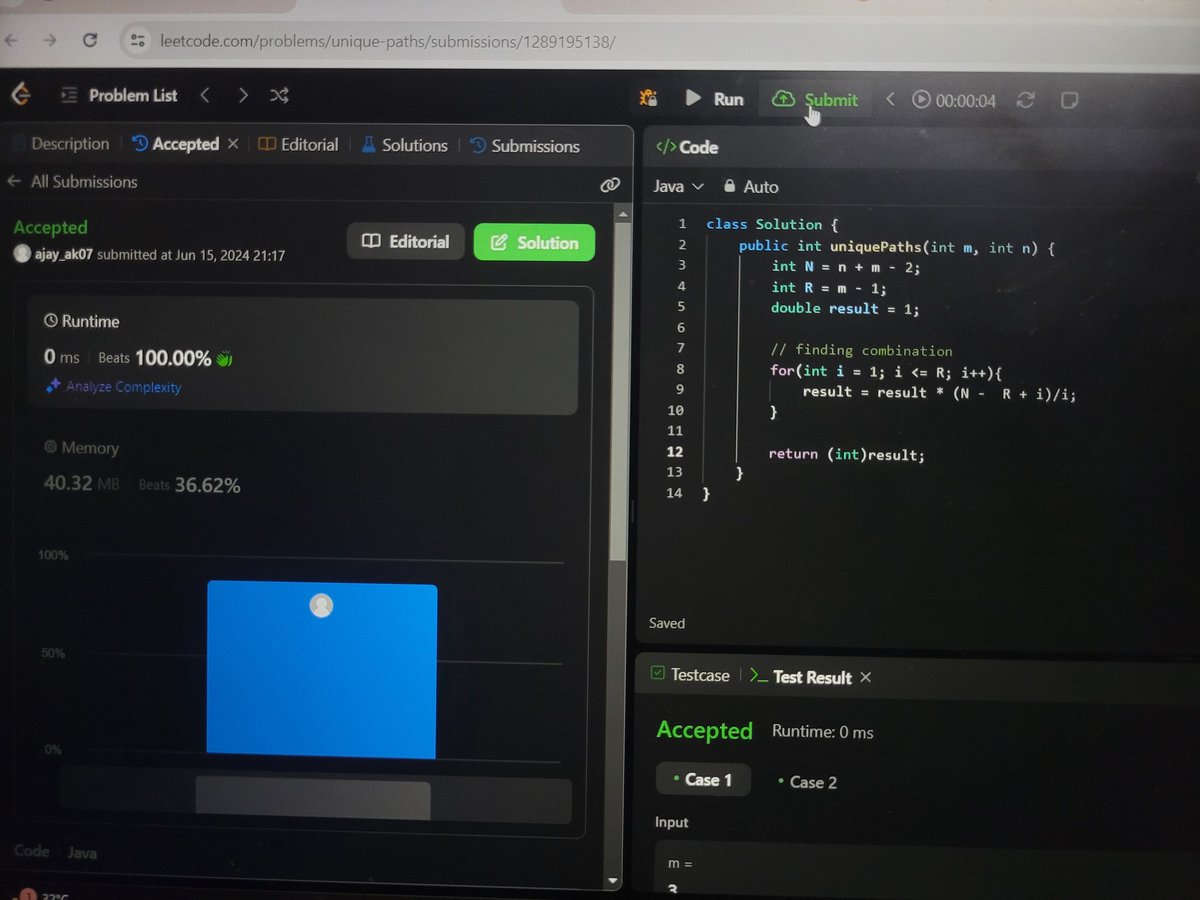Open the notes sticky icon
Image resolution: width=1200 pixels, height=900 pixels.
coord(1069,101)
